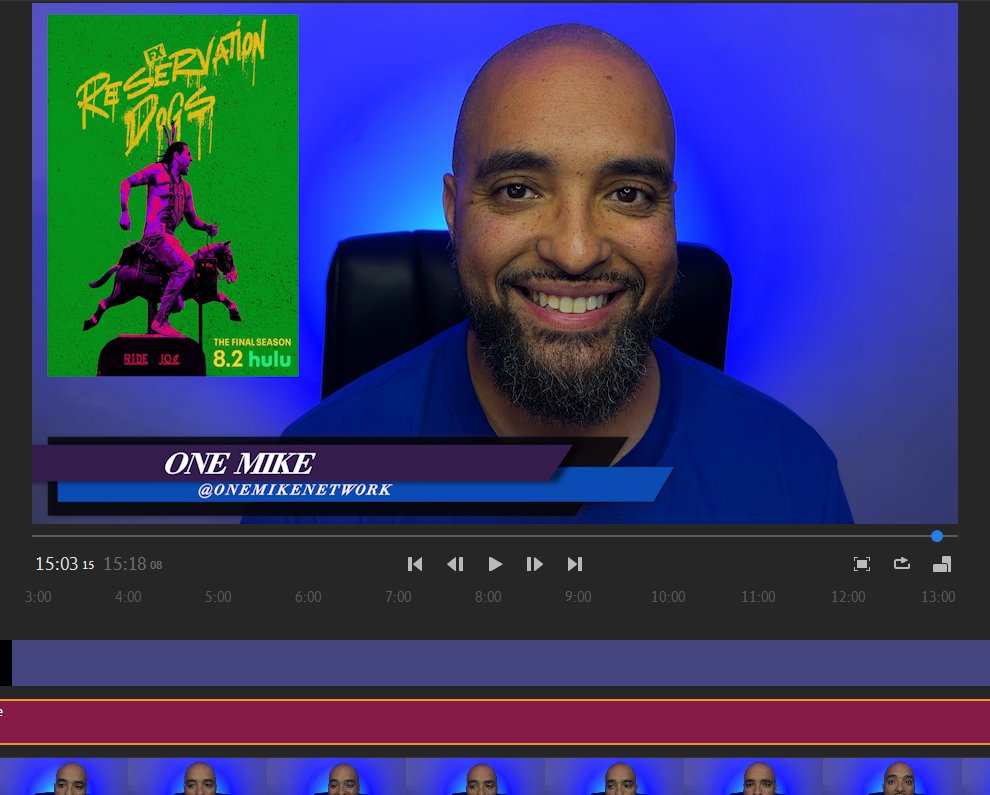This screenshot has width=990, height=795.
Task: Click the 7:00 mark on the time ruler
Action: click(x=398, y=597)
